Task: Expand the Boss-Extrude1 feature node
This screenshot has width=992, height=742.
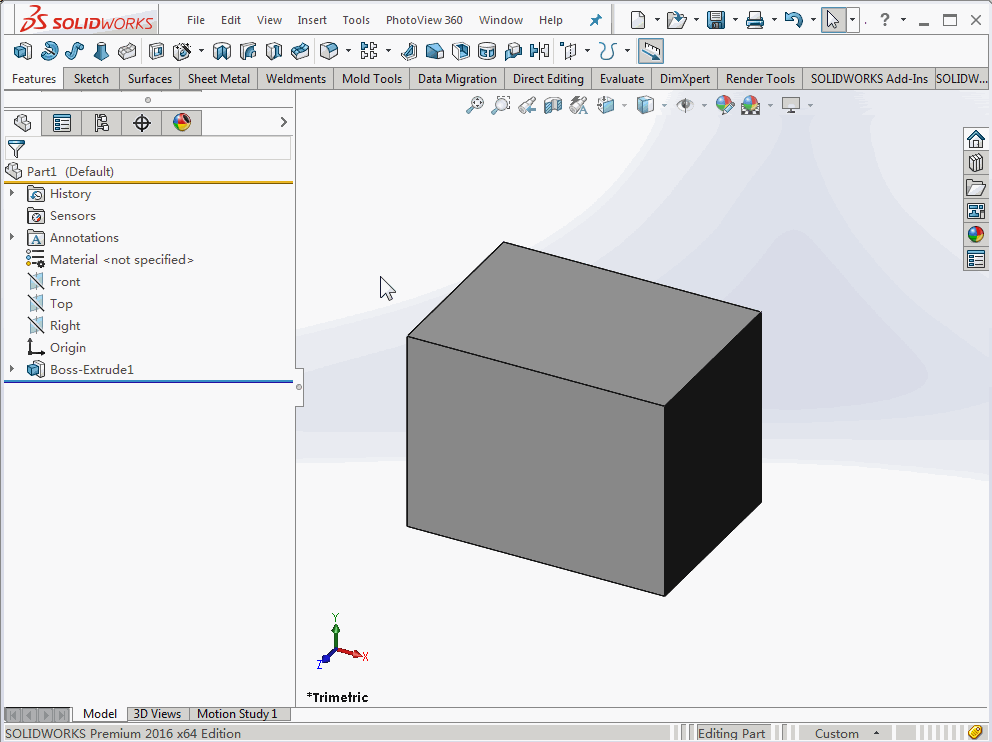Action: pos(11,369)
